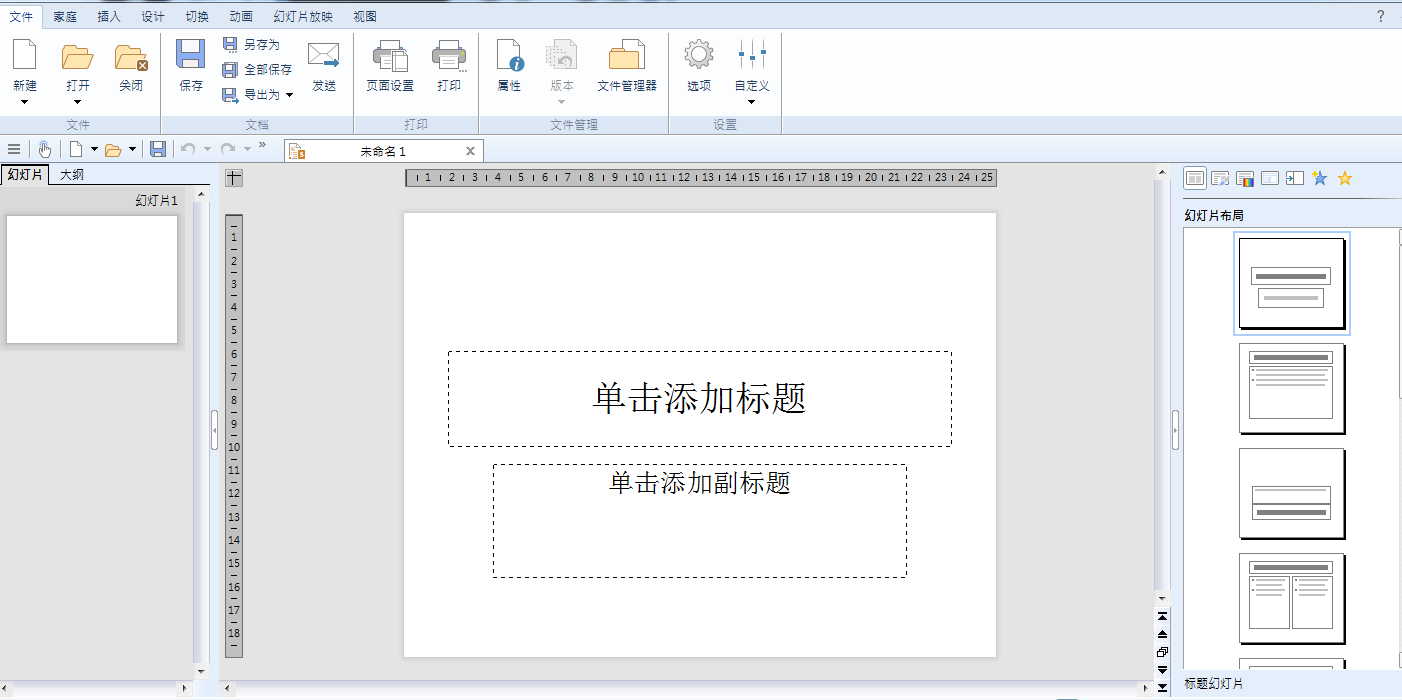Select two content columns layout thumbnail
The height and width of the screenshot is (700, 1402).
[x=1292, y=598]
